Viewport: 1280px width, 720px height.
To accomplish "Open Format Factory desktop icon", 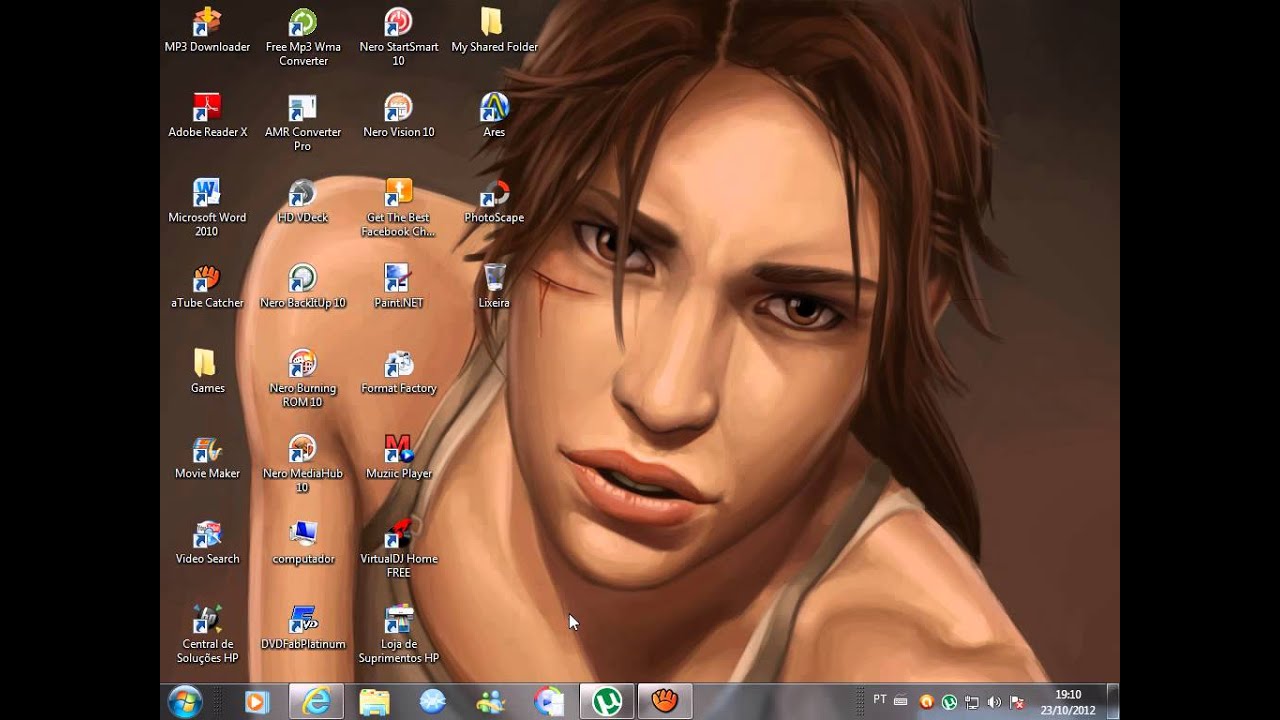I will coord(398,371).
